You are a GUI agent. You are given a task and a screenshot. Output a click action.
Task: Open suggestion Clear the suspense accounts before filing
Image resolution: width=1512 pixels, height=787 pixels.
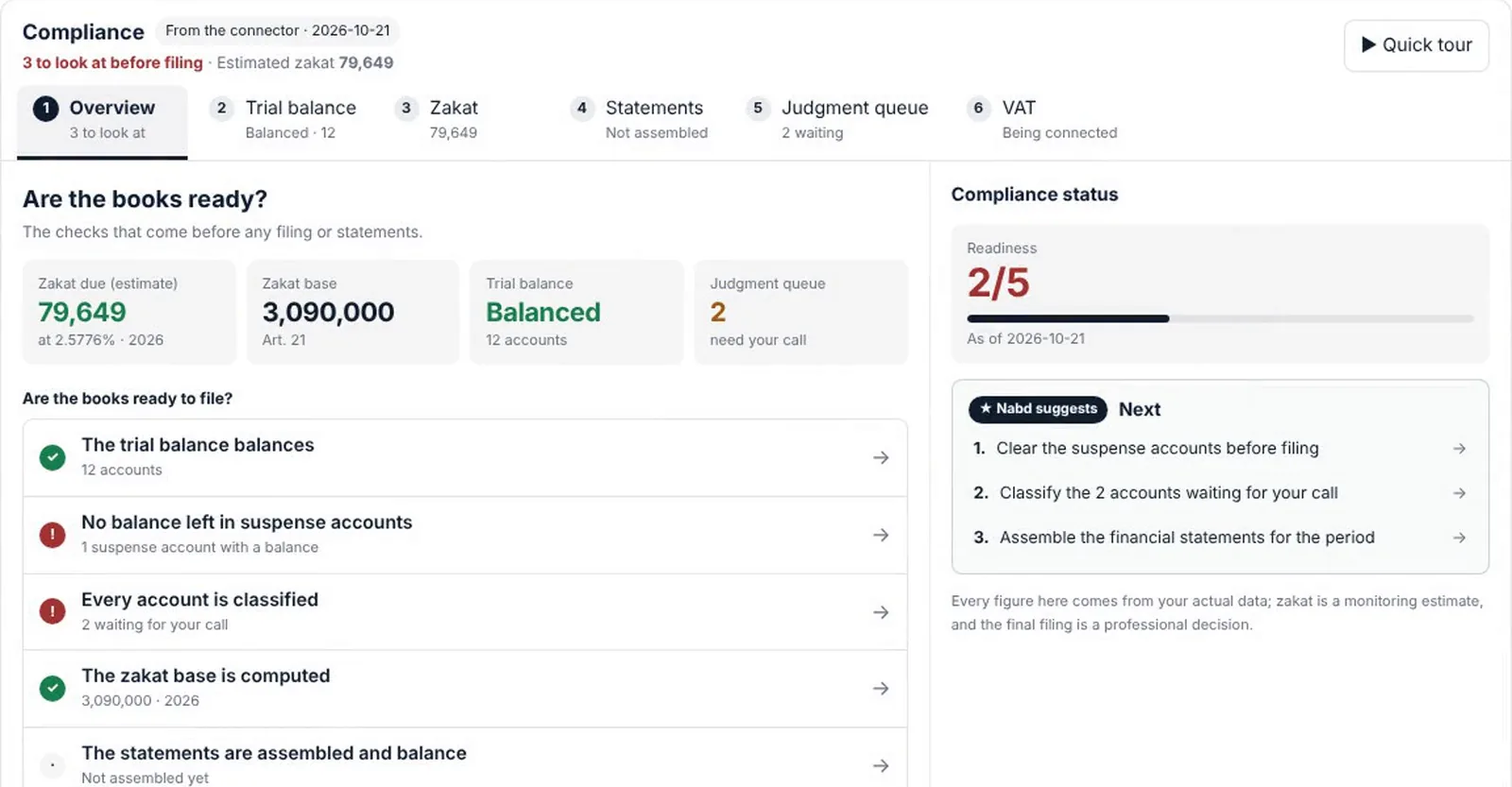point(1220,449)
